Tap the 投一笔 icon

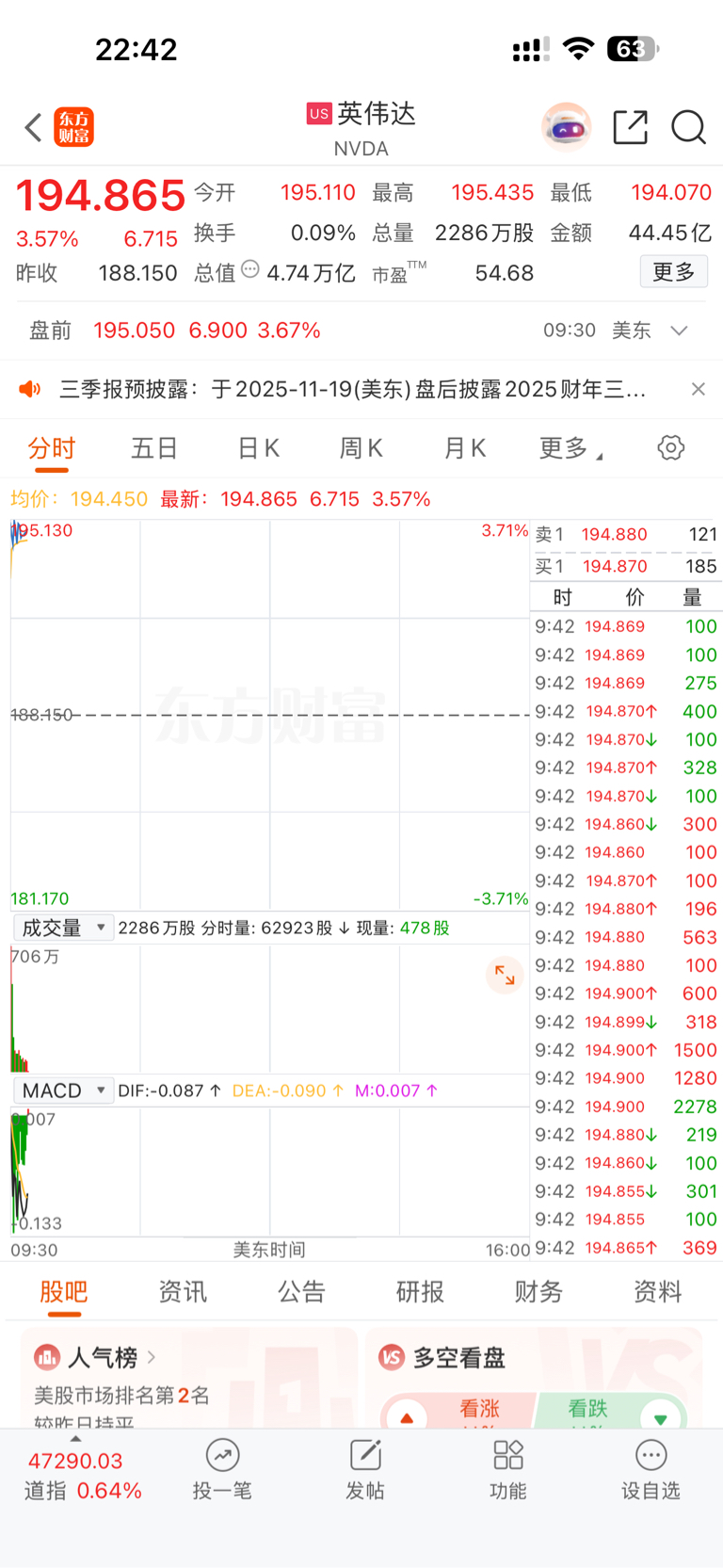tap(222, 1456)
